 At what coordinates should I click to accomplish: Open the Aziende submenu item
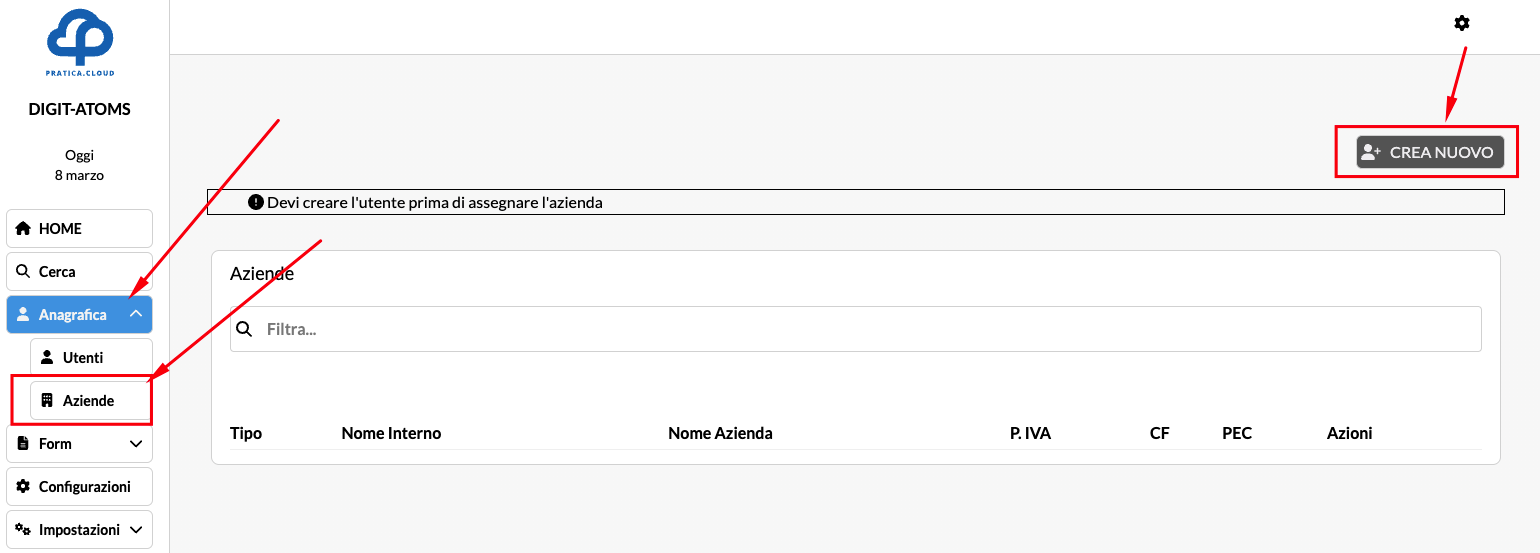90,400
